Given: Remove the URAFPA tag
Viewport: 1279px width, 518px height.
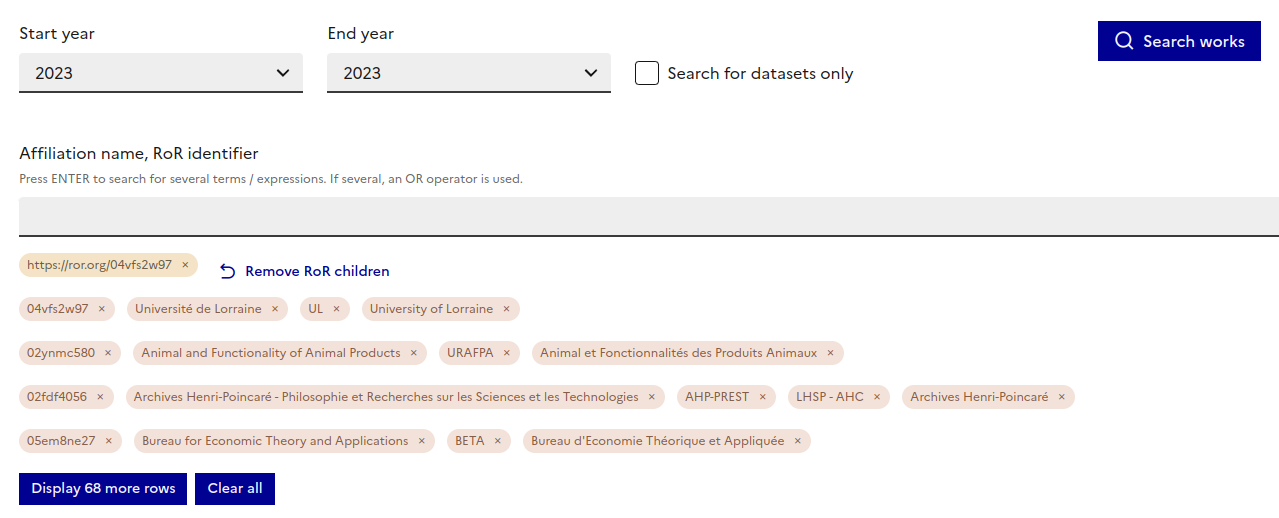Looking at the screenshot, I should pyautogui.click(x=506, y=353).
